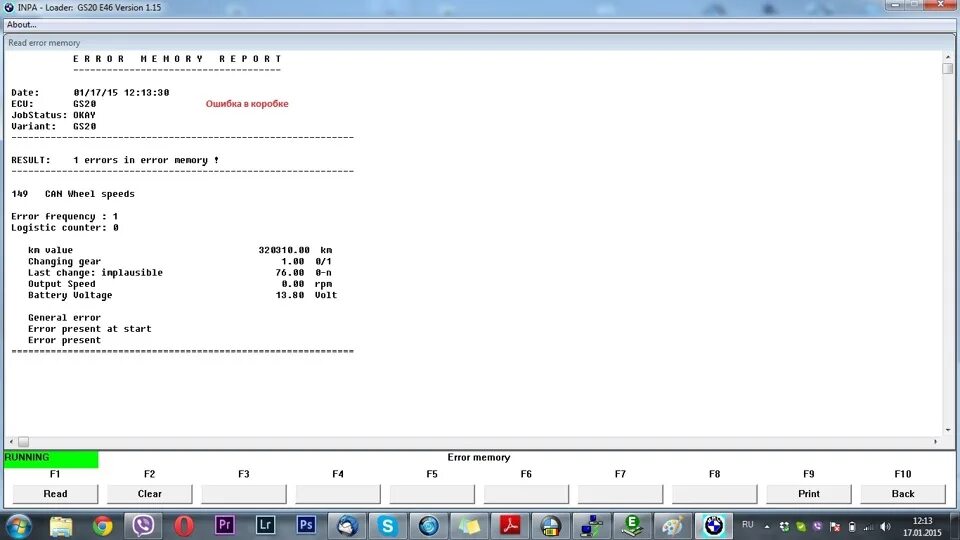Click the empty F3 button
Image resolution: width=960 pixels, height=540 pixels.
click(244, 493)
